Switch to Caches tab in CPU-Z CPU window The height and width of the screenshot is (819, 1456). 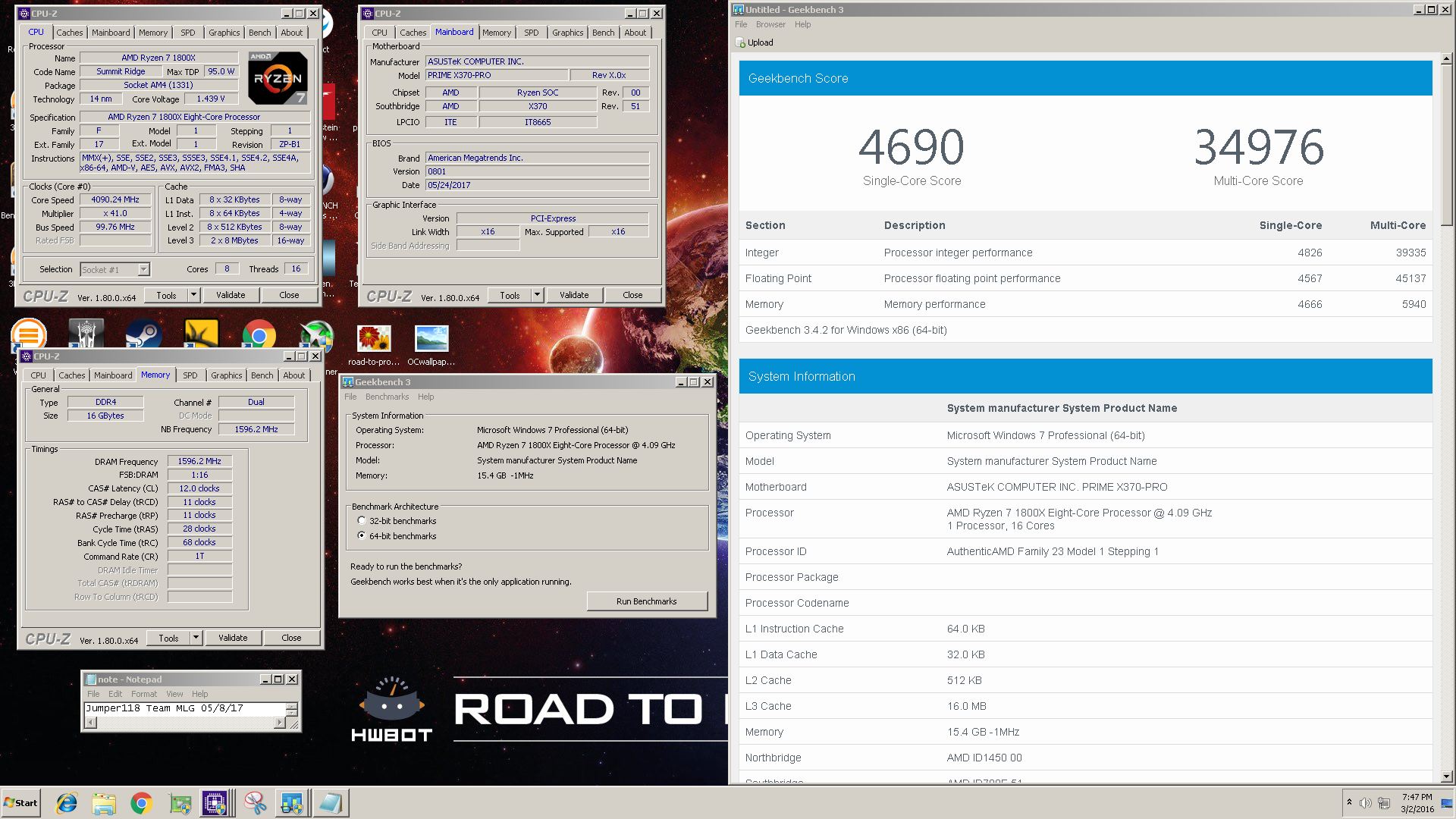tap(70, 33)
